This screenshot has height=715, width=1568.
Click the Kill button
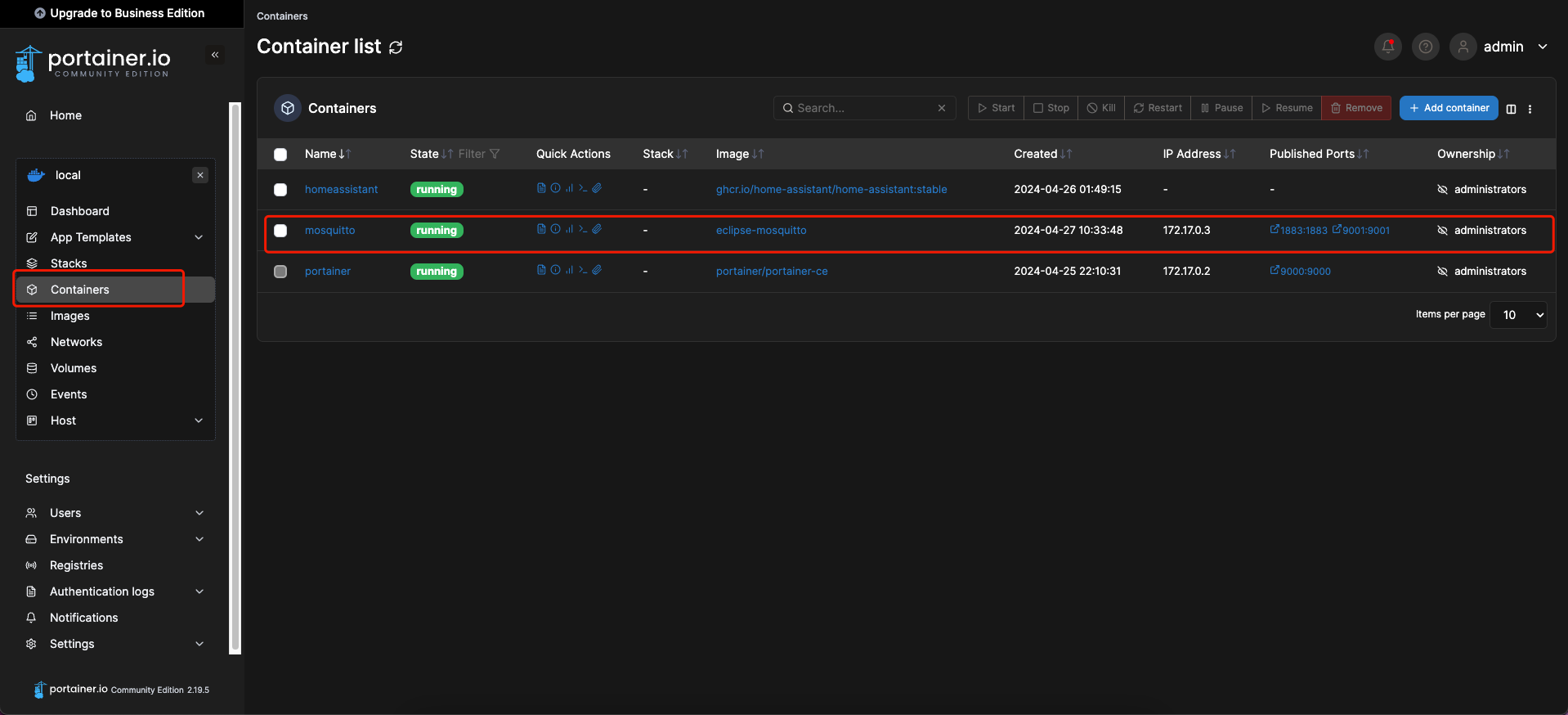pos(1101,108)
